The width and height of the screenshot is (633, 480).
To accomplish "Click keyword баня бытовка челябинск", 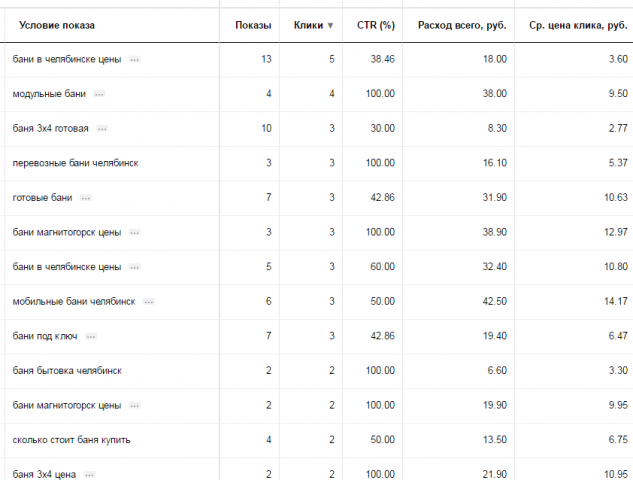I will coord(67,371).
